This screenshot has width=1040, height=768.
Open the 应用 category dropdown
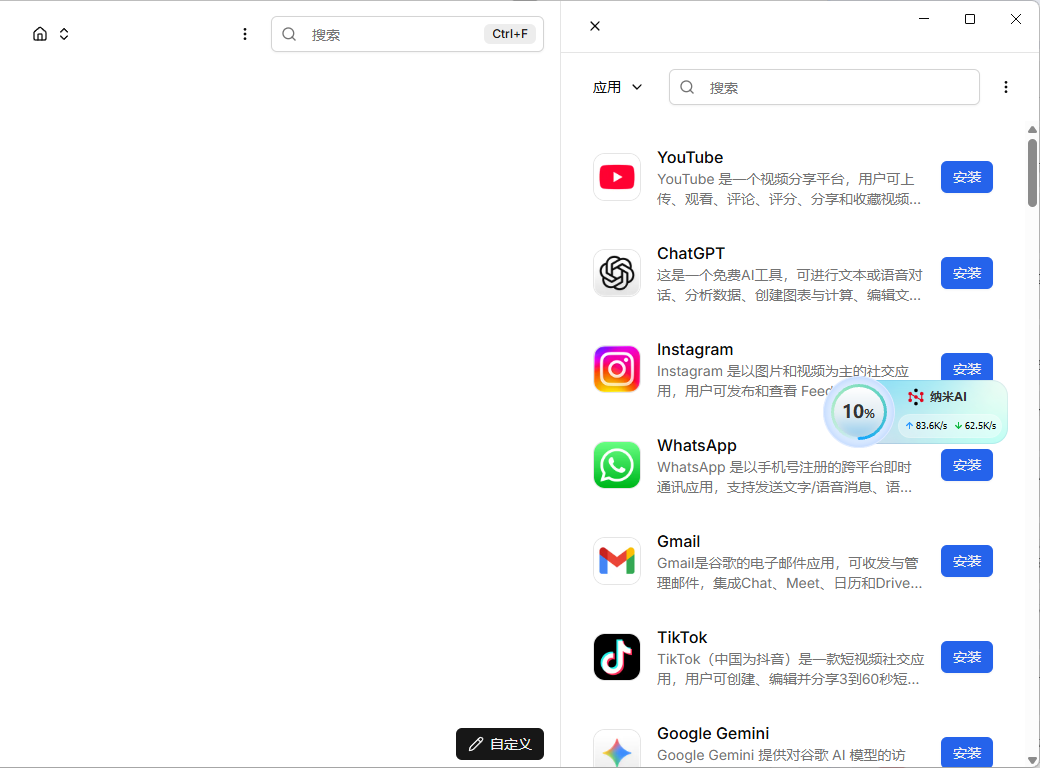click(617, 87)
